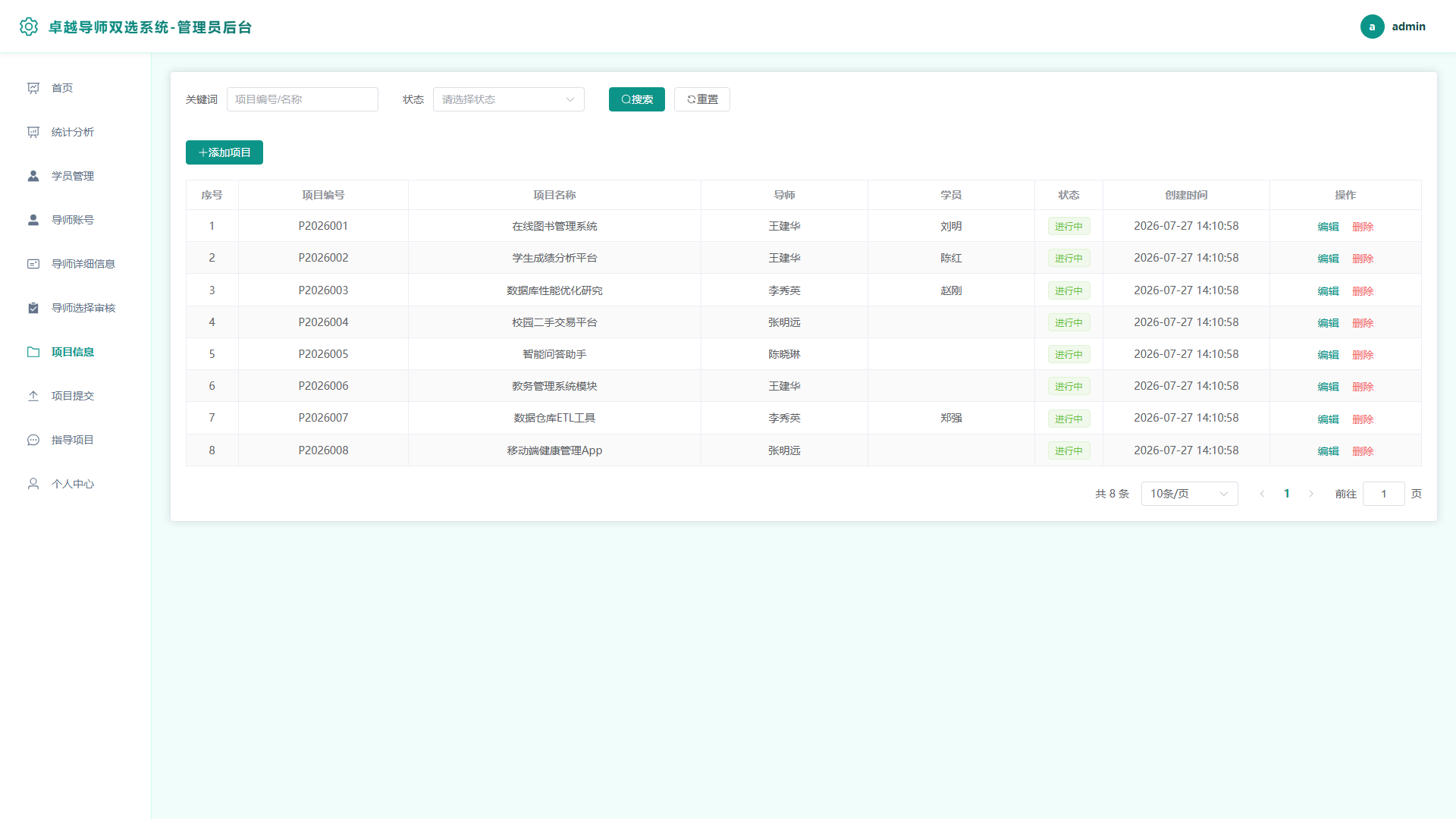Click the admin avatar circle

pos(1372,27)
